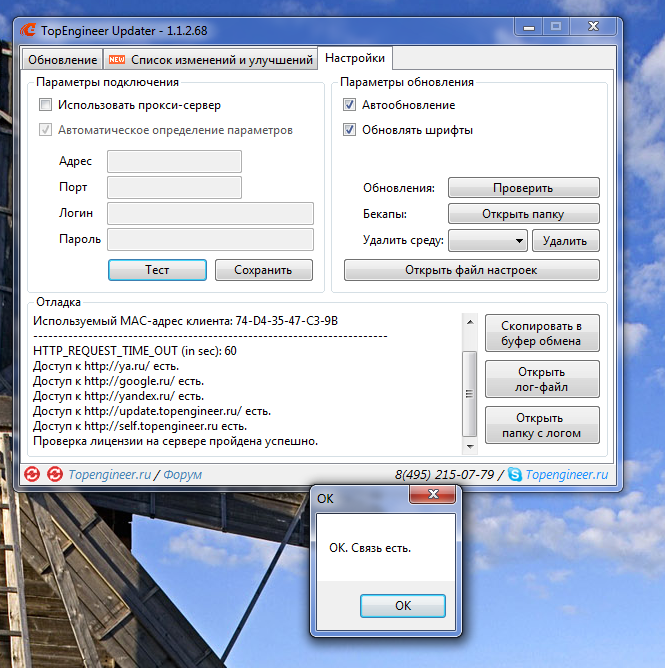Image resolution: width=665 pixels, height=668 pixels.
Task: Click Открыть файл настроек button
Action: pyautogui.click(x=472, y=270)
